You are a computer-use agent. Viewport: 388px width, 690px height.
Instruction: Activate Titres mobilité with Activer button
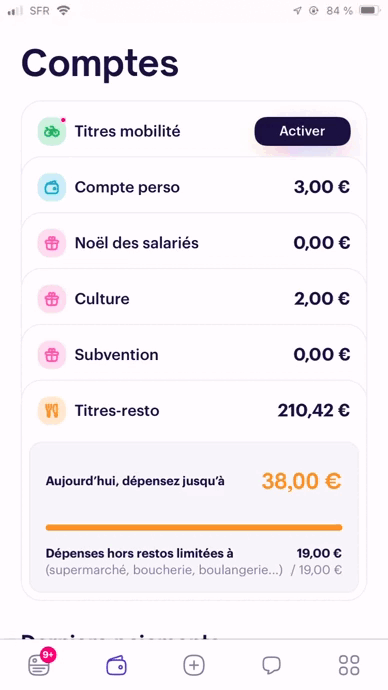303,131
